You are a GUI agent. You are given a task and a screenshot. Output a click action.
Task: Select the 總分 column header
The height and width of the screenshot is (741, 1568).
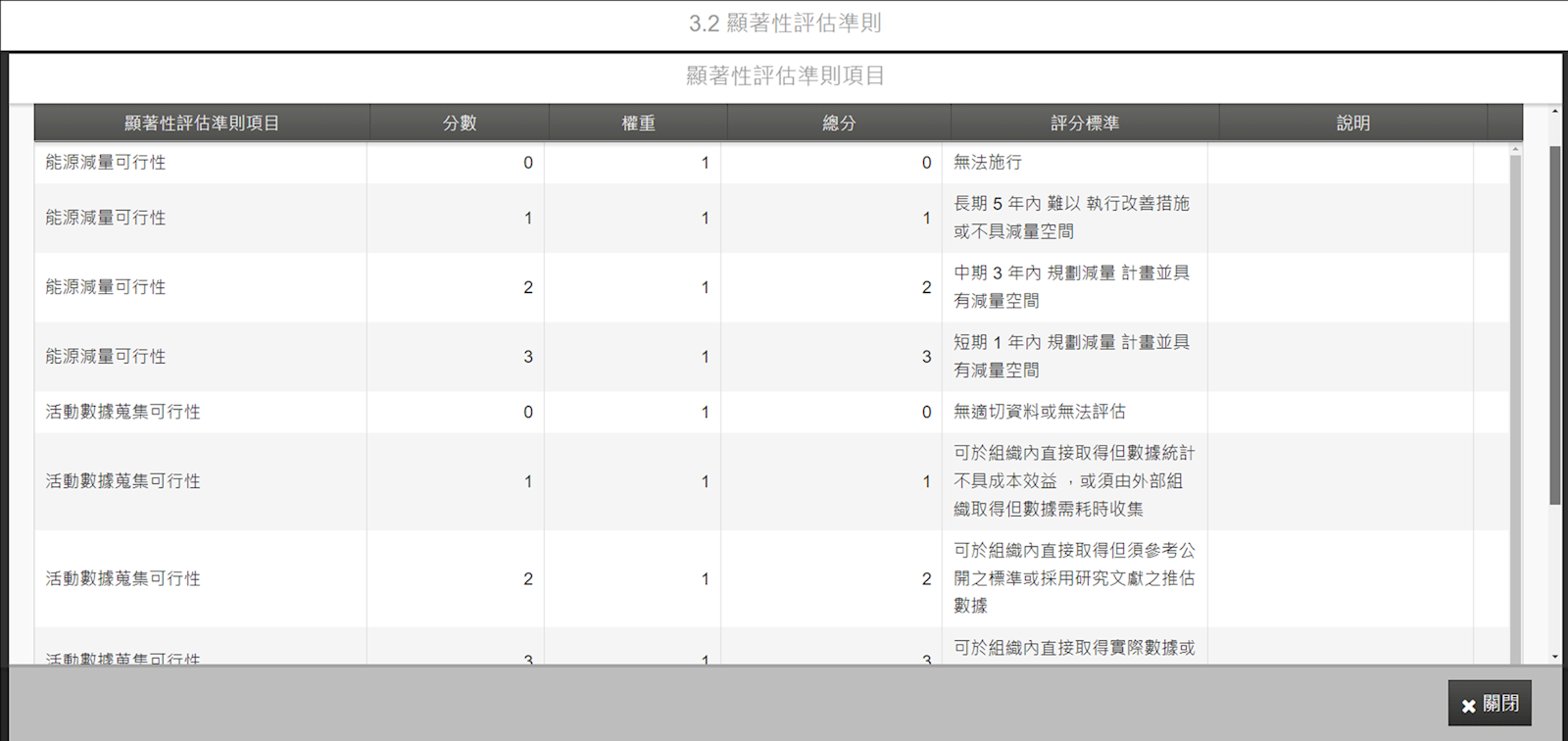[839, 123]
